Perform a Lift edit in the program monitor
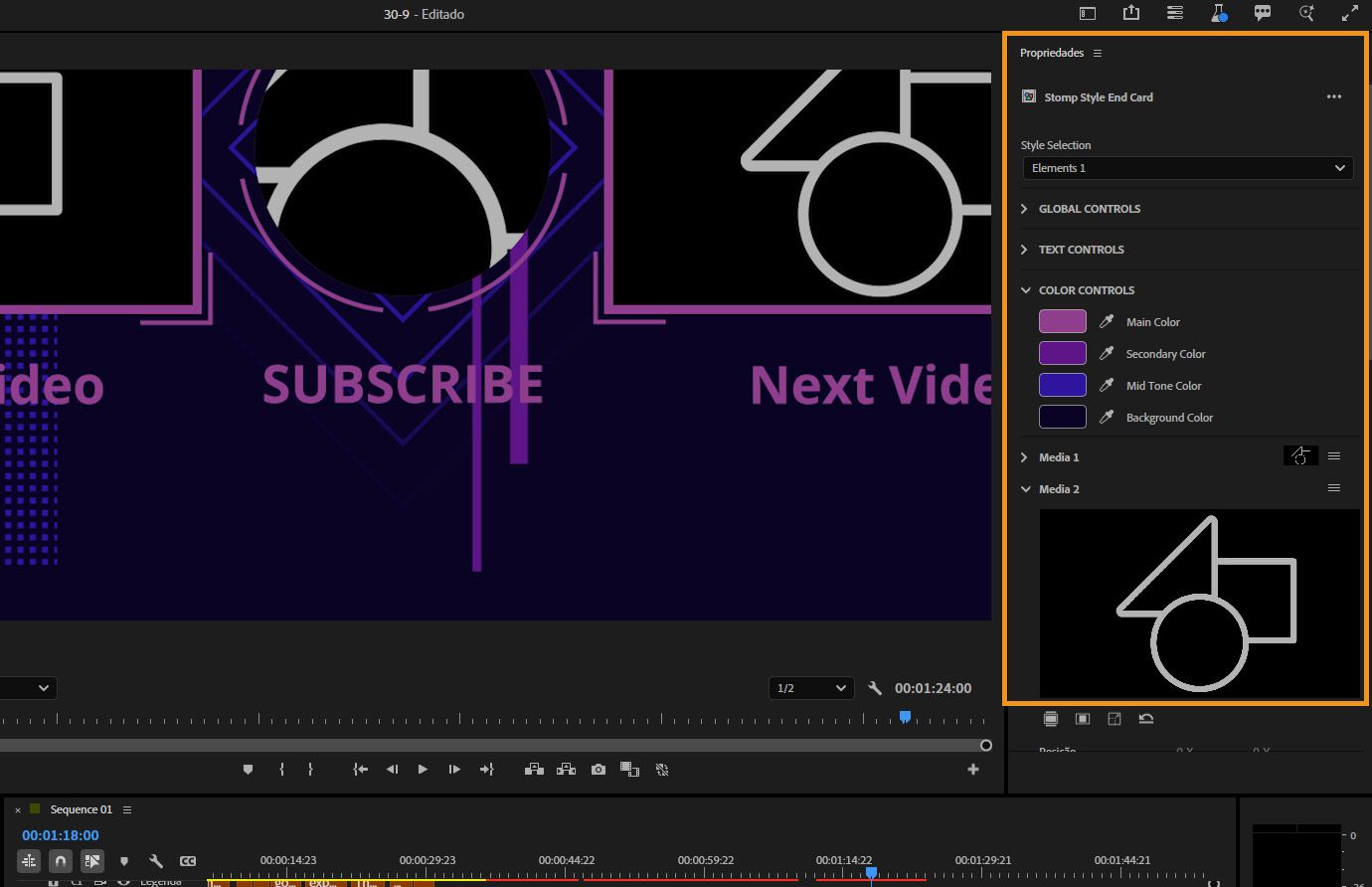This screenshot has width=1372, height=887. pos(534,769)
